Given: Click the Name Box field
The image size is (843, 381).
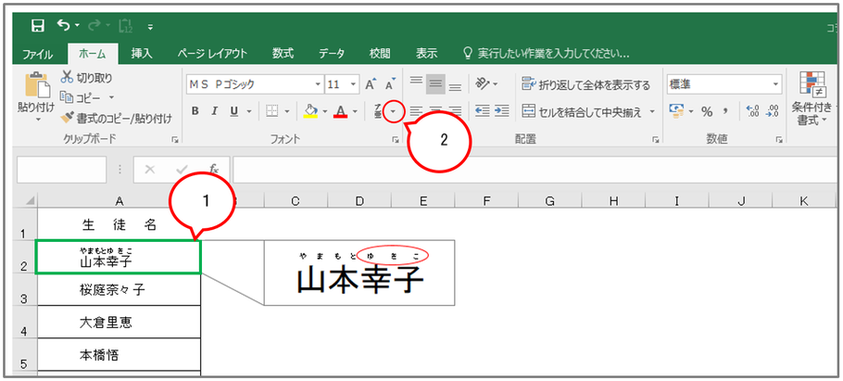Looking at the screenshot, I should click(62, 170).
